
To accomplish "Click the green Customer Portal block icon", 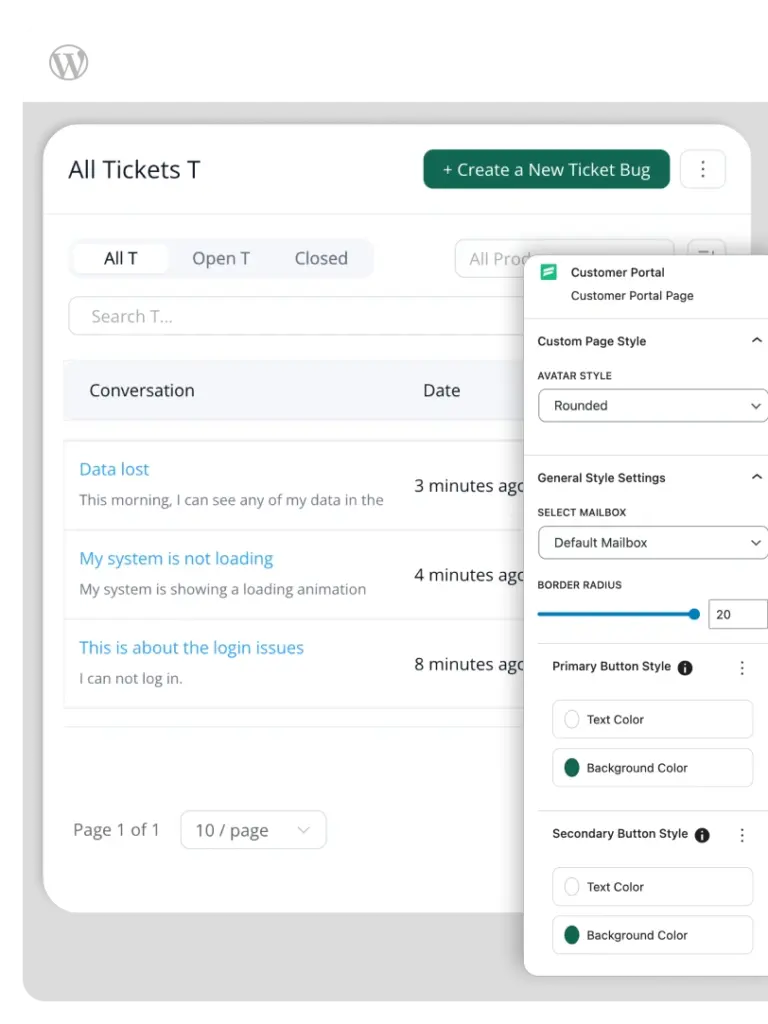I will tap(548, 272).
